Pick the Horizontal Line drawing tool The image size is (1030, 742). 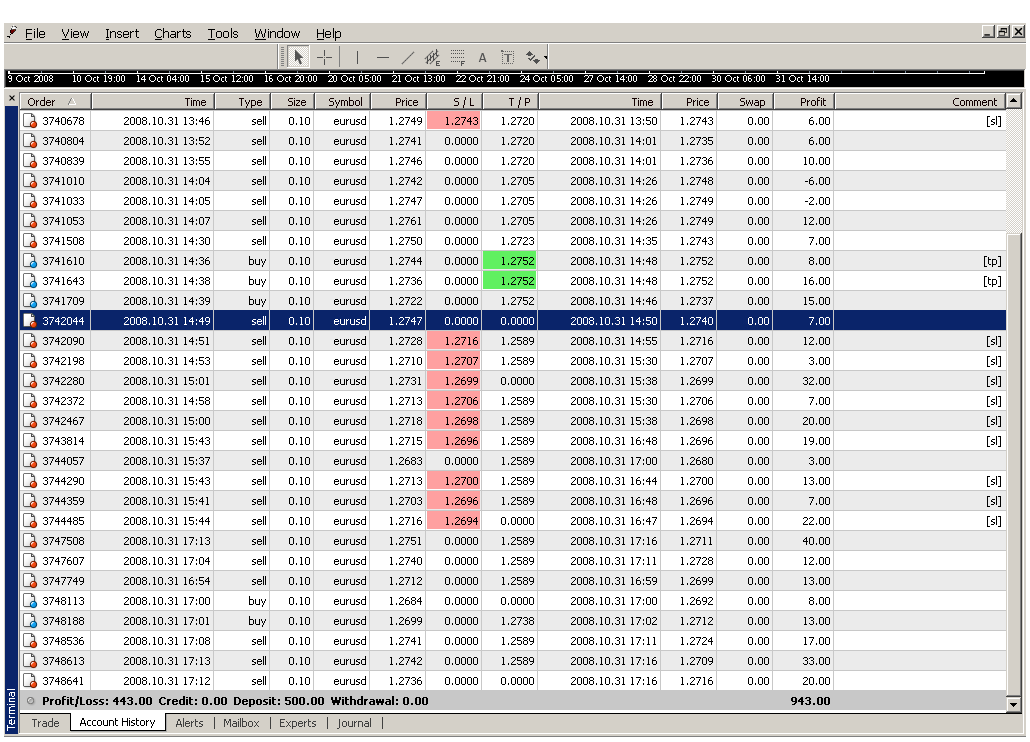pyautogui.click(x=382, y=58)
